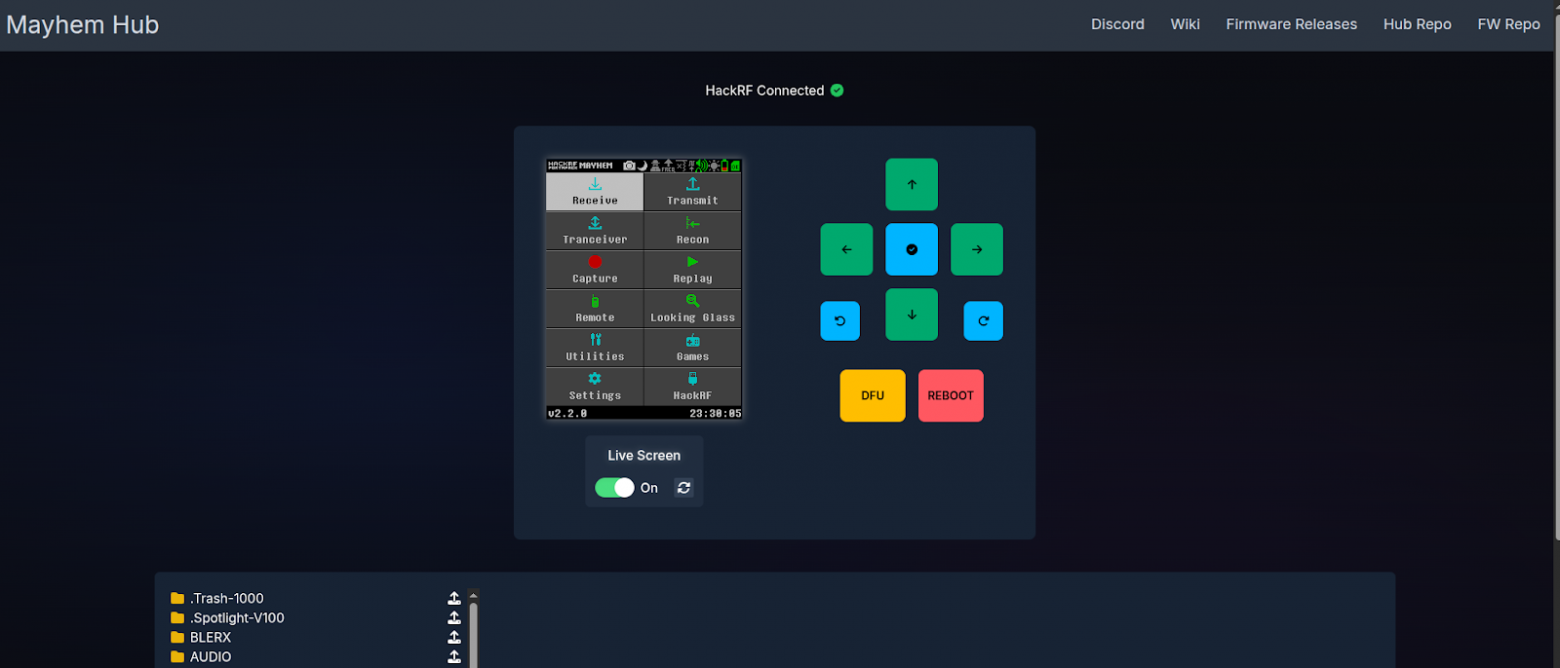Expand the BLERX folder
Image resolution: width=1560 pixels, height=668 pixels.
pyautogui.click(x=210, y=637)
